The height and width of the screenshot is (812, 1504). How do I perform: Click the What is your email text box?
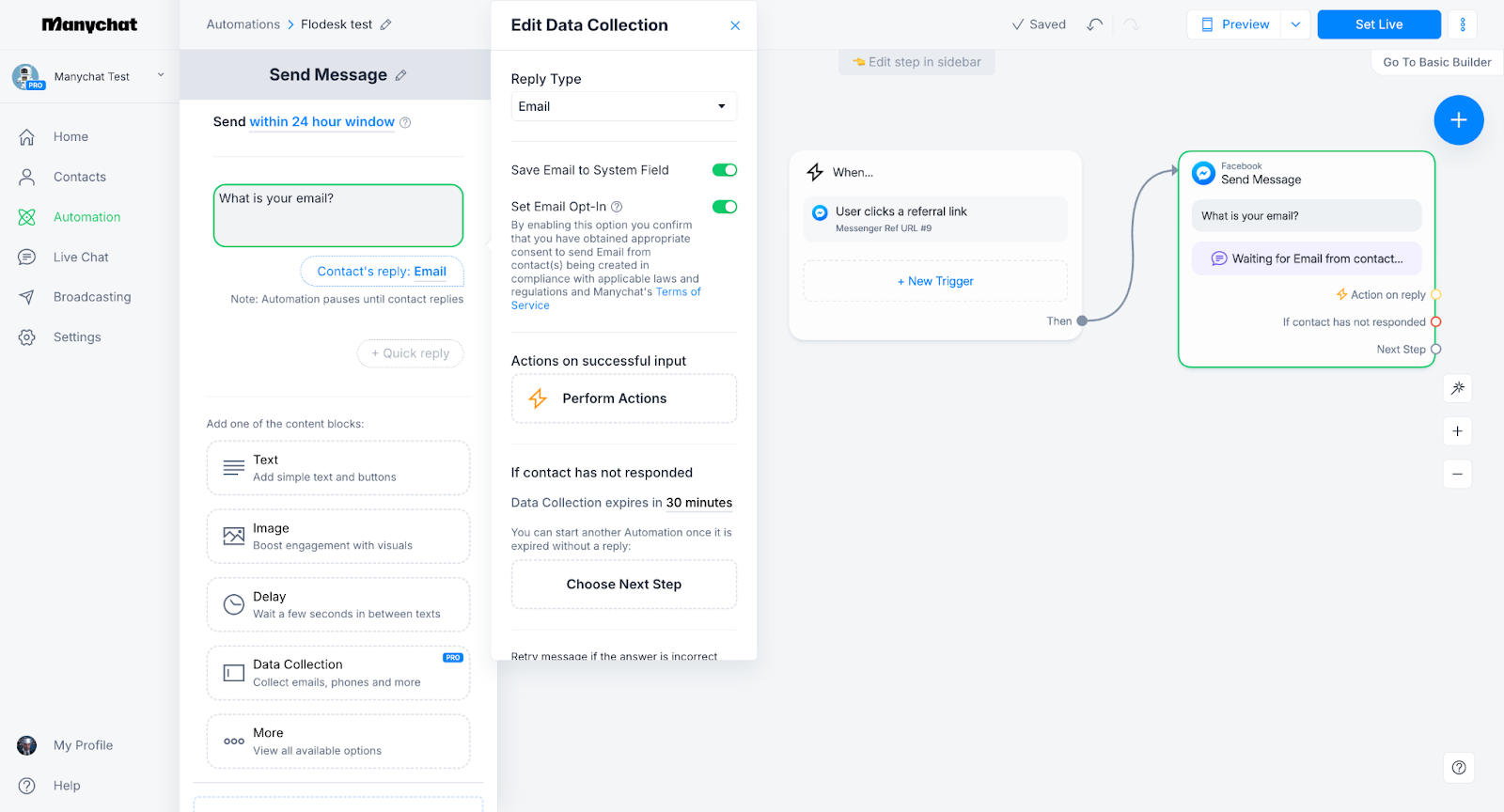tap(337, 215)
